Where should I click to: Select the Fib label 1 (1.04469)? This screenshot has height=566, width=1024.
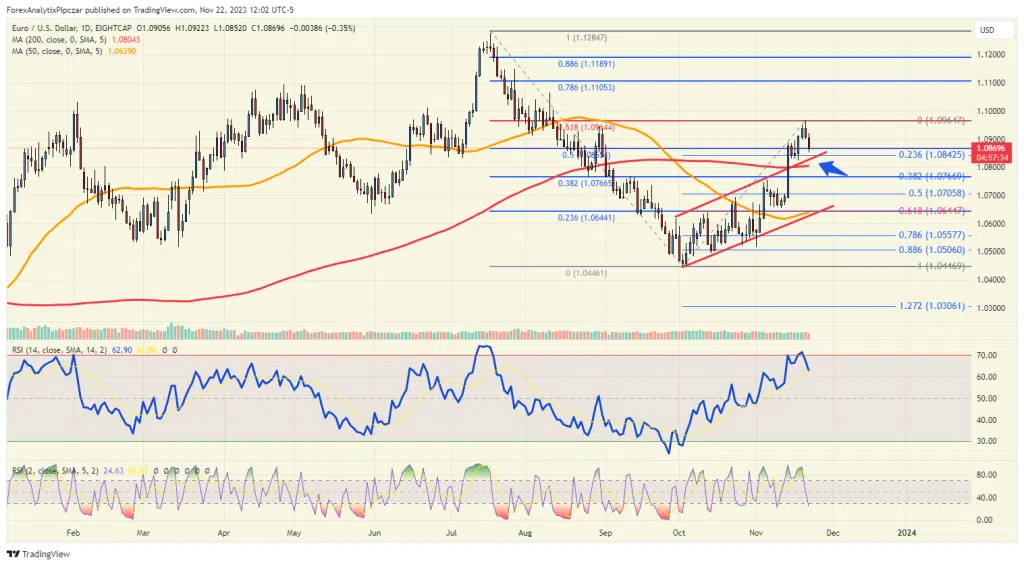[x=940, y=266]
